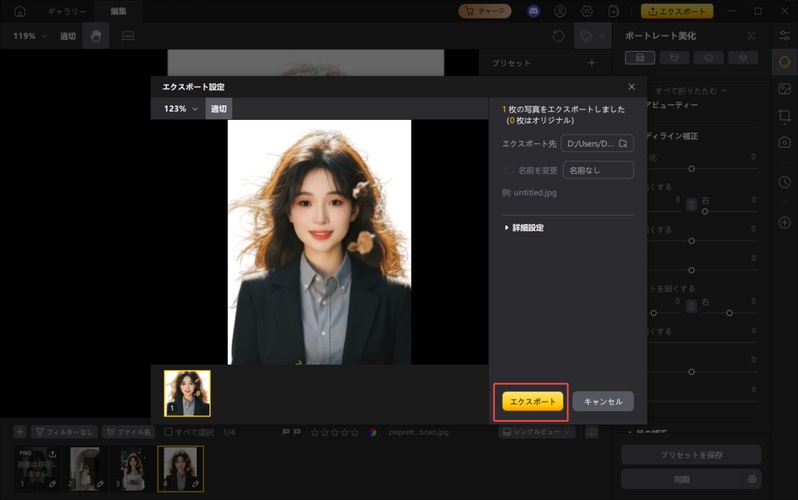The height and width of the screenshot is (500, 798).
Task: Select the second portrait beautify category tab
Action: (x=674, y=58)
